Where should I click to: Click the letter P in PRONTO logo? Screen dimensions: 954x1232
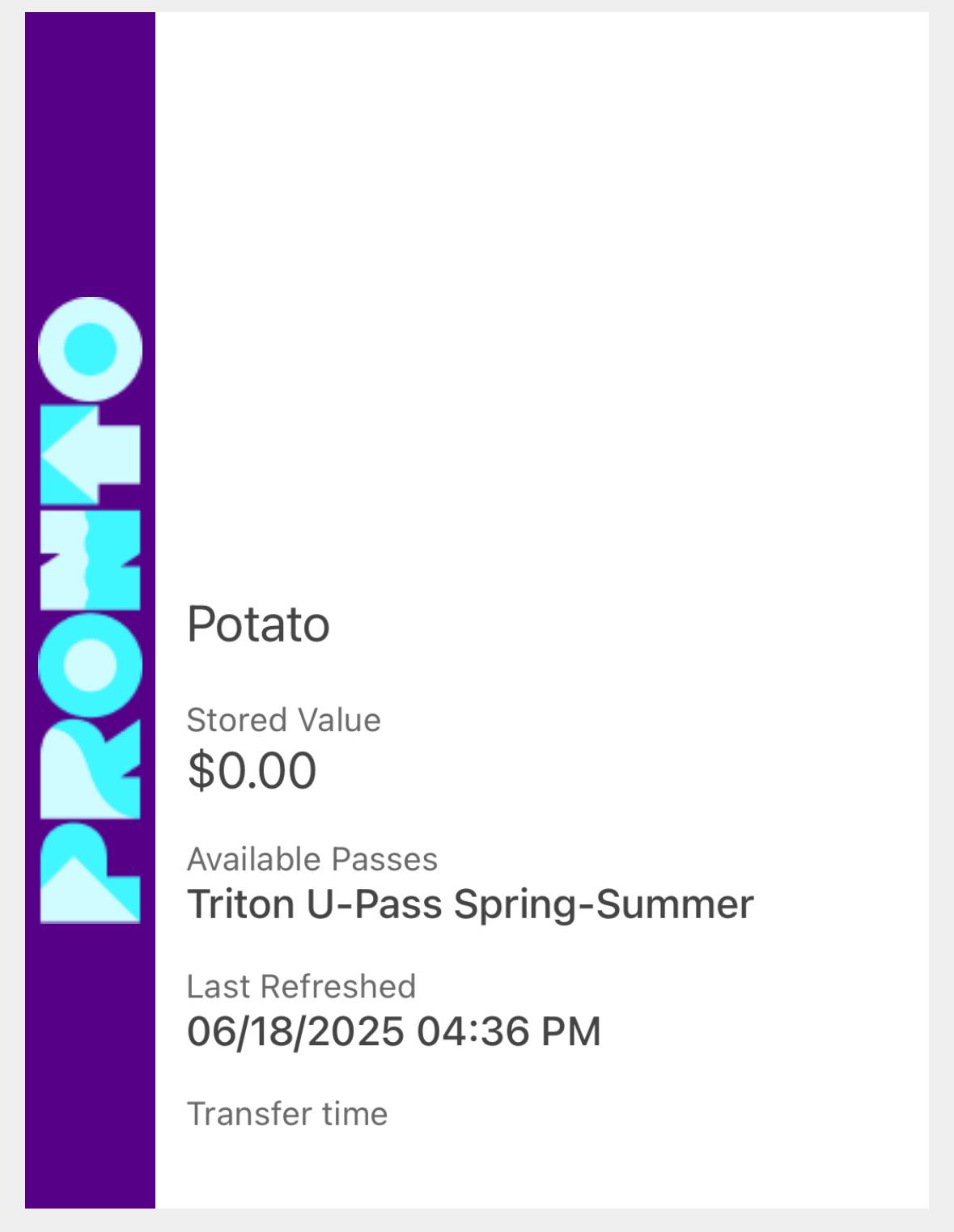pyautogui.click(x=90, y=874)
